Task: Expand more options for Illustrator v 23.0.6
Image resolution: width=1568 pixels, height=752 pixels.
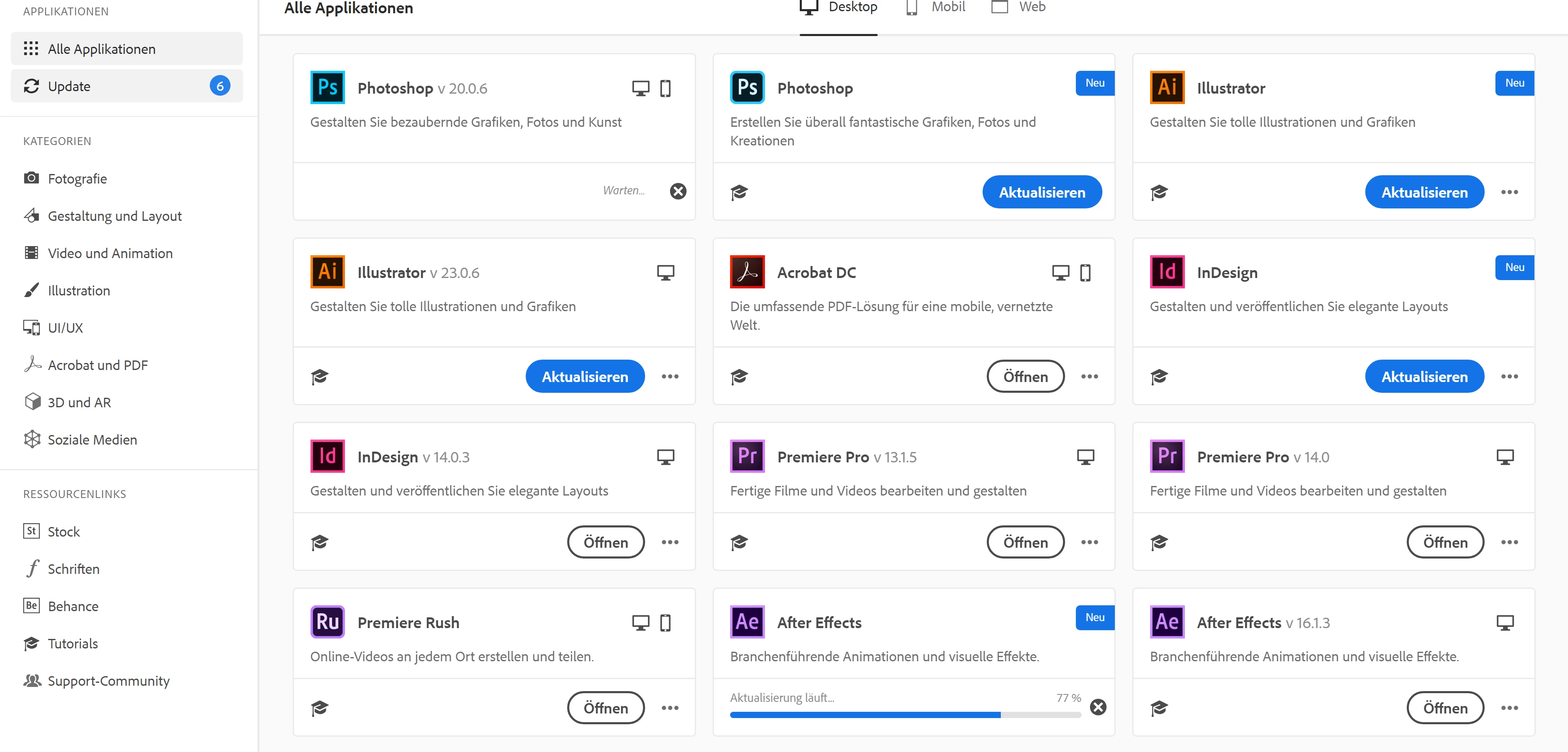Action: pos(670,377)
